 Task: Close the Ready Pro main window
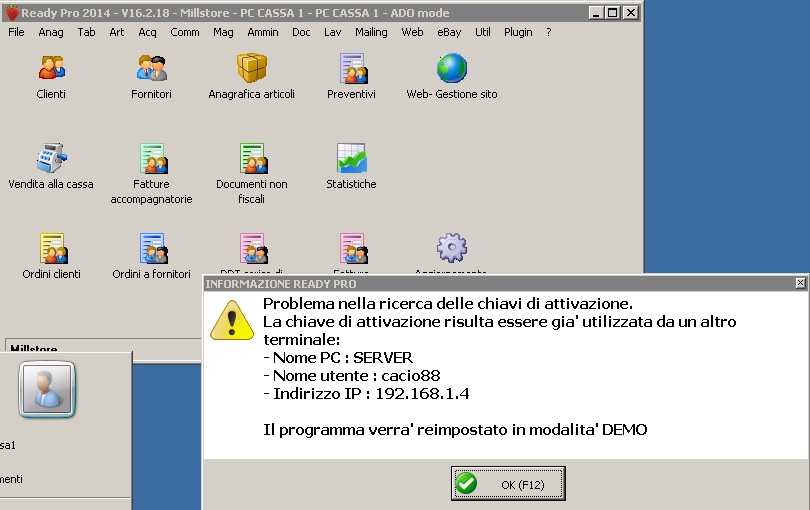[x=630, y=13]
